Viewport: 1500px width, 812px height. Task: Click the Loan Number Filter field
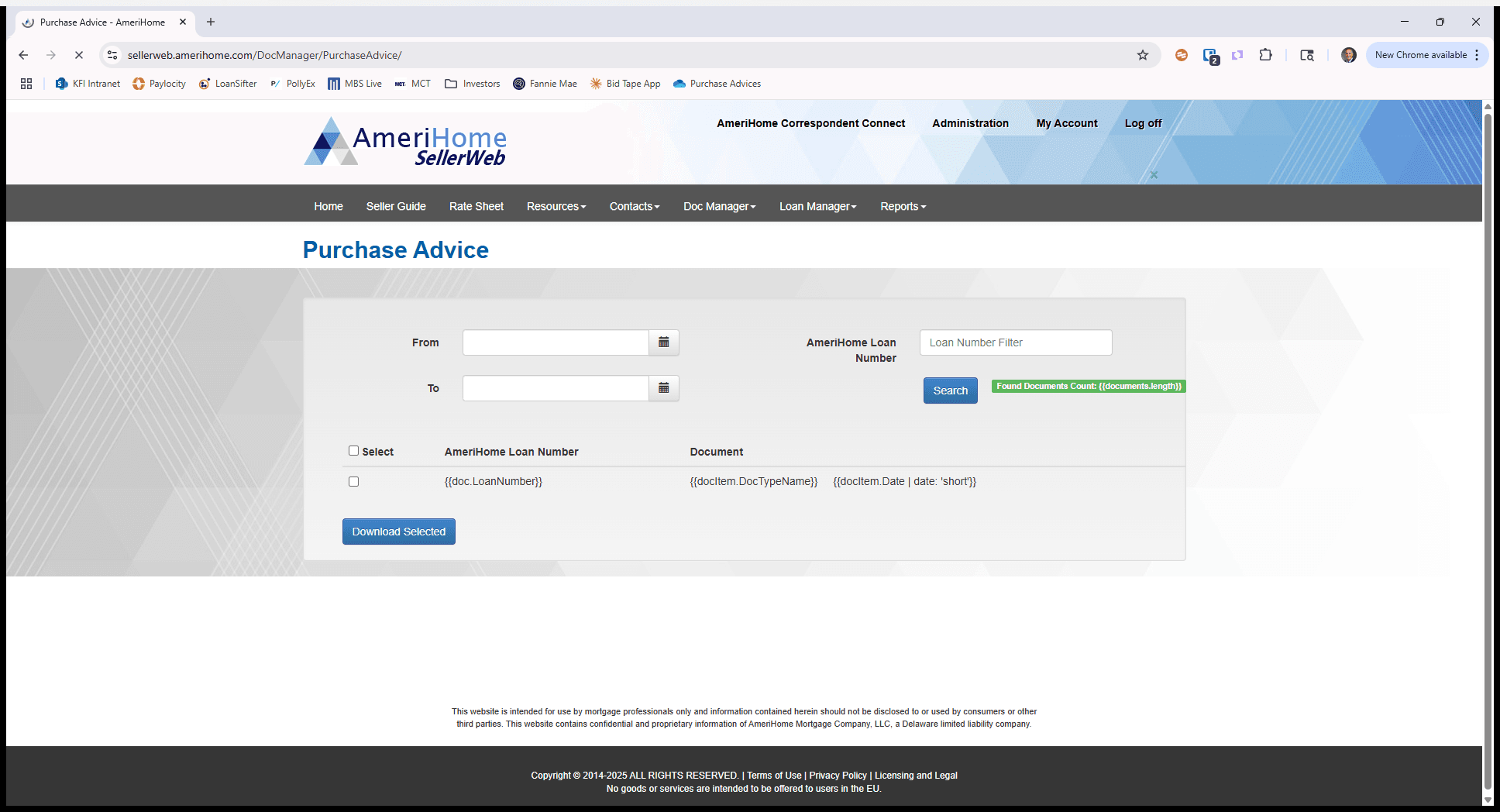(1016, 342)
